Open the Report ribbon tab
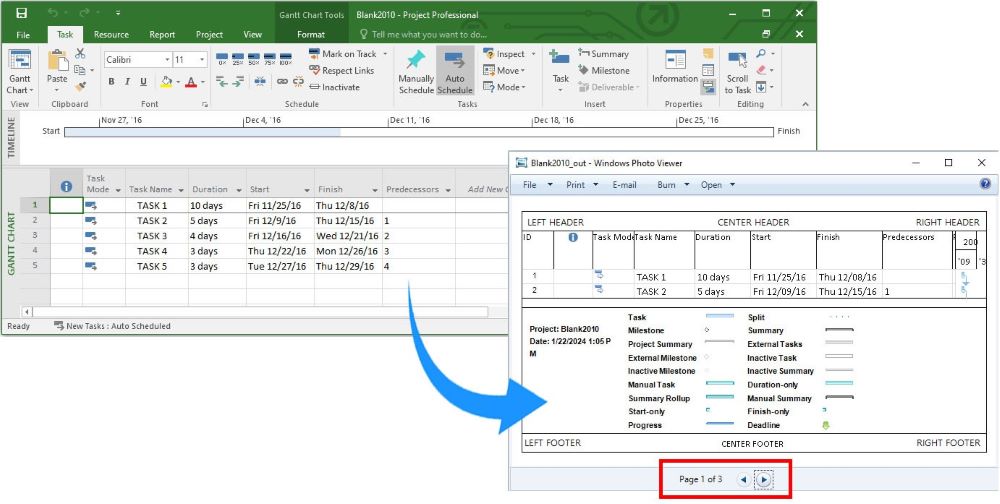Screen dimensions: 1000x504 click(x=162, y=35)
